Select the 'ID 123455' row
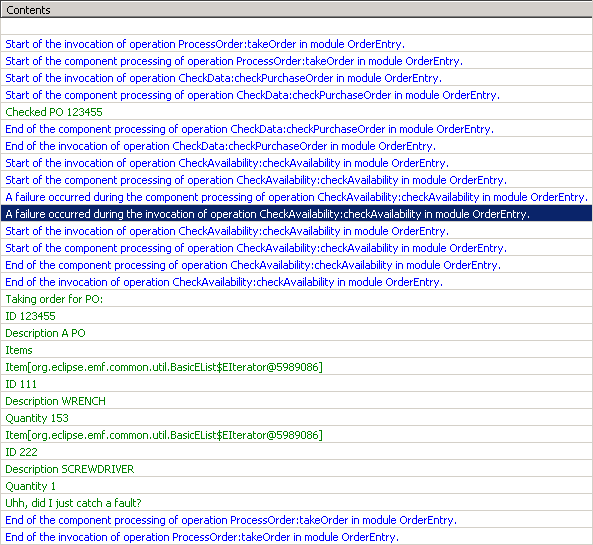This screenshot has width=593, height=545. [296, 316]
